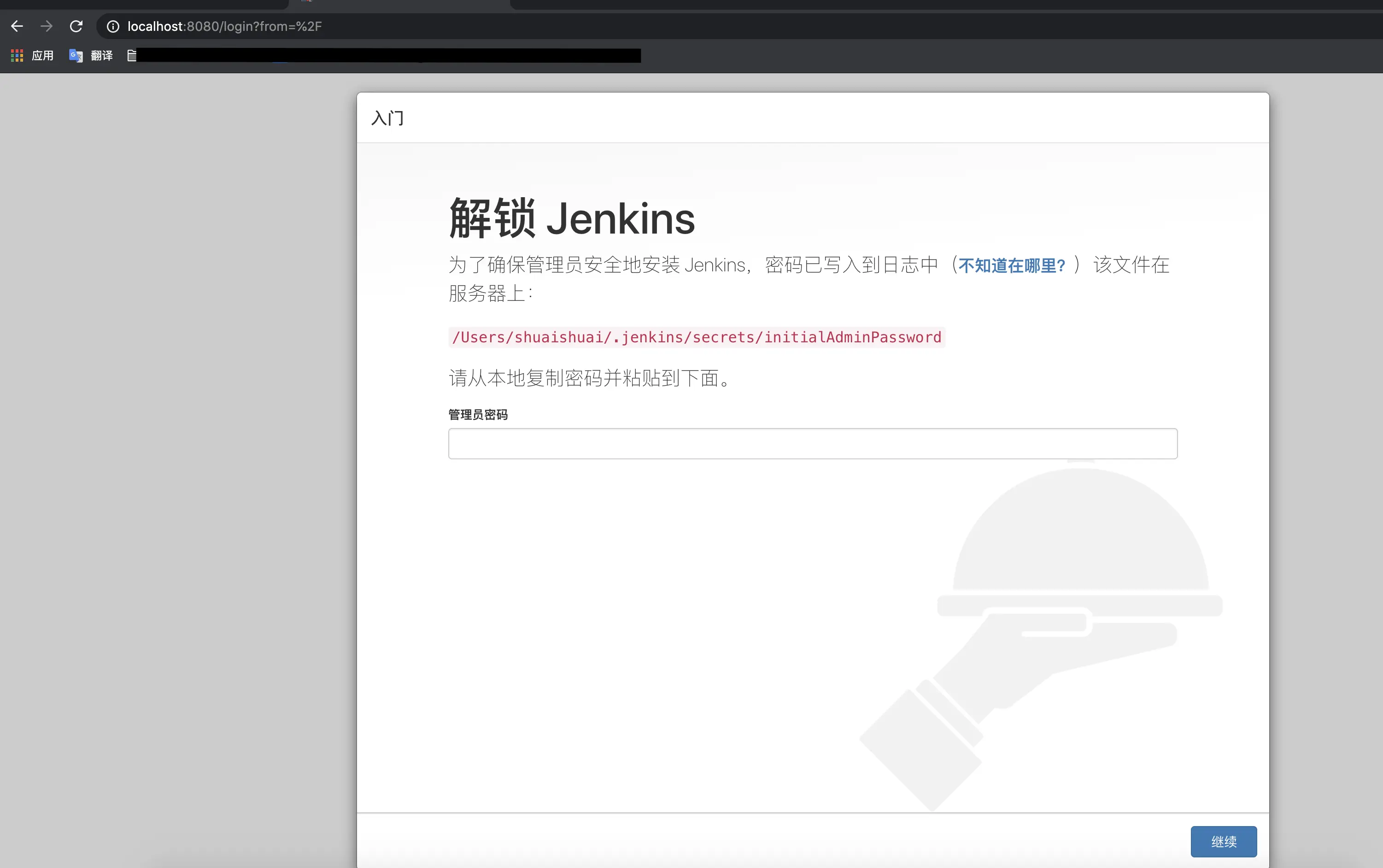Focus the administrator password input box

(x=812, y=443)
